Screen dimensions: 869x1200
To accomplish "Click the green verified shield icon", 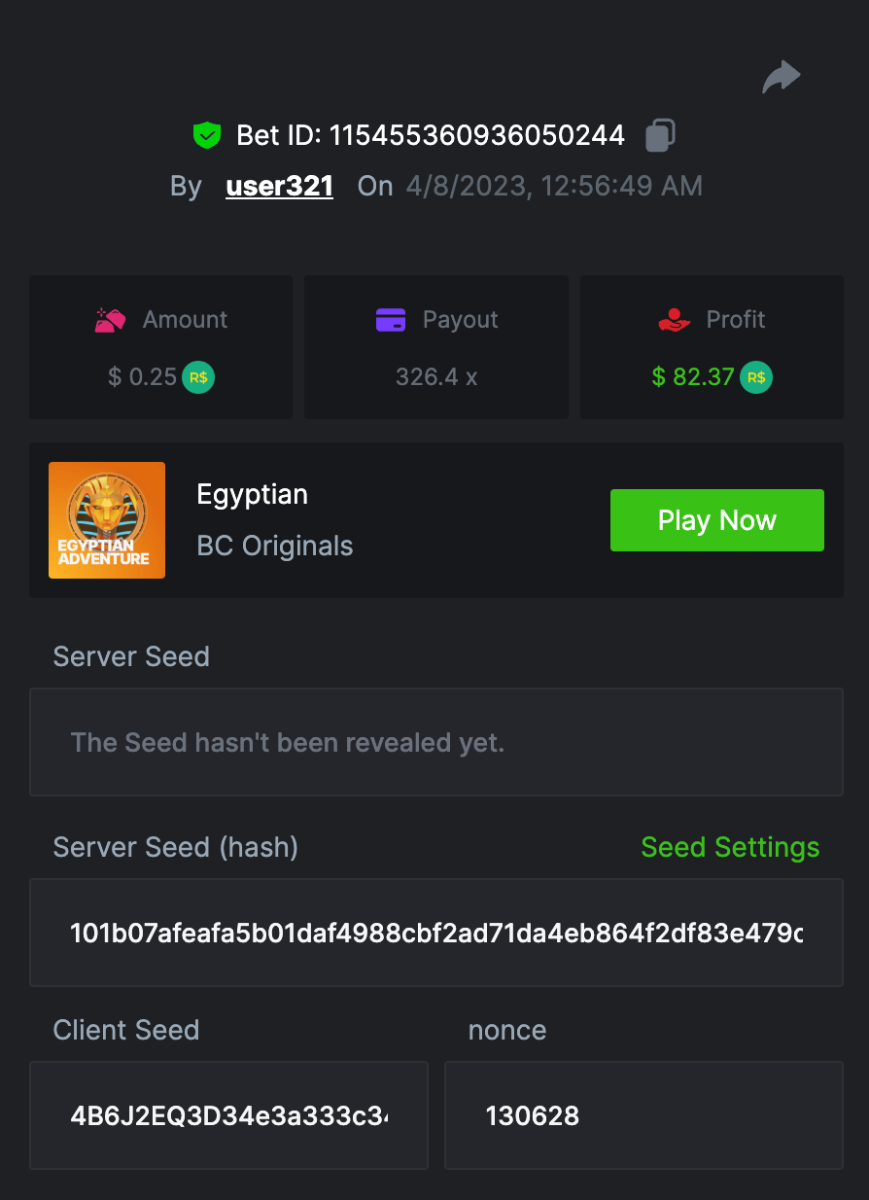I will (x=207, y=135).
